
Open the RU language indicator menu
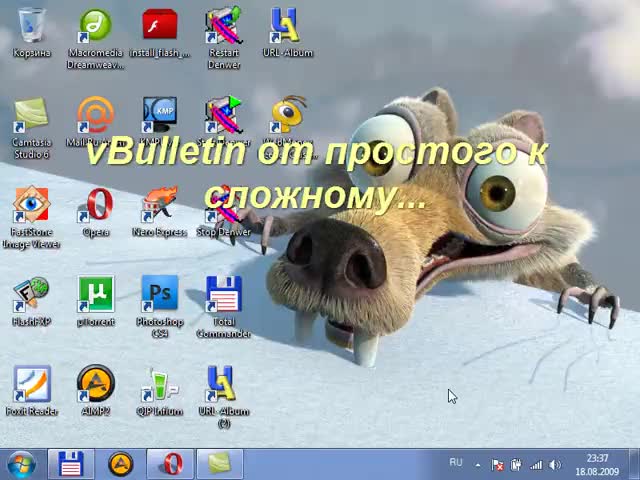pyautogui.click(x=456, y=463)
